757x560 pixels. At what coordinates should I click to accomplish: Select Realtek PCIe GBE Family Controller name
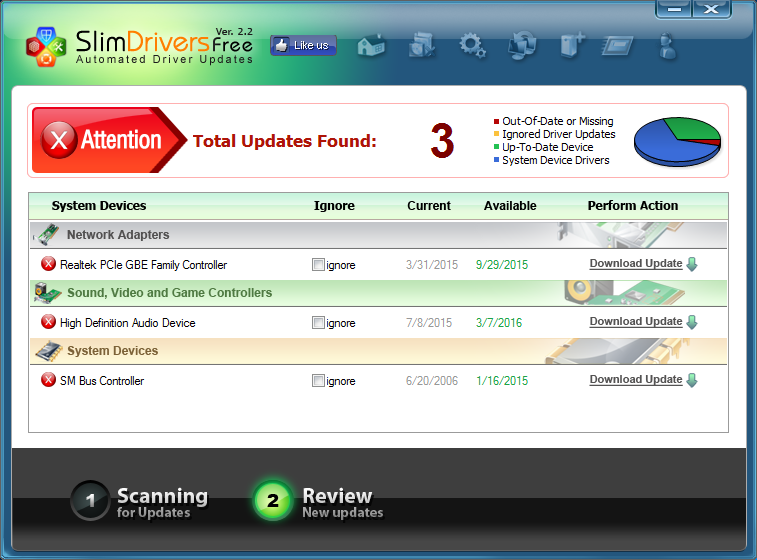143,265
